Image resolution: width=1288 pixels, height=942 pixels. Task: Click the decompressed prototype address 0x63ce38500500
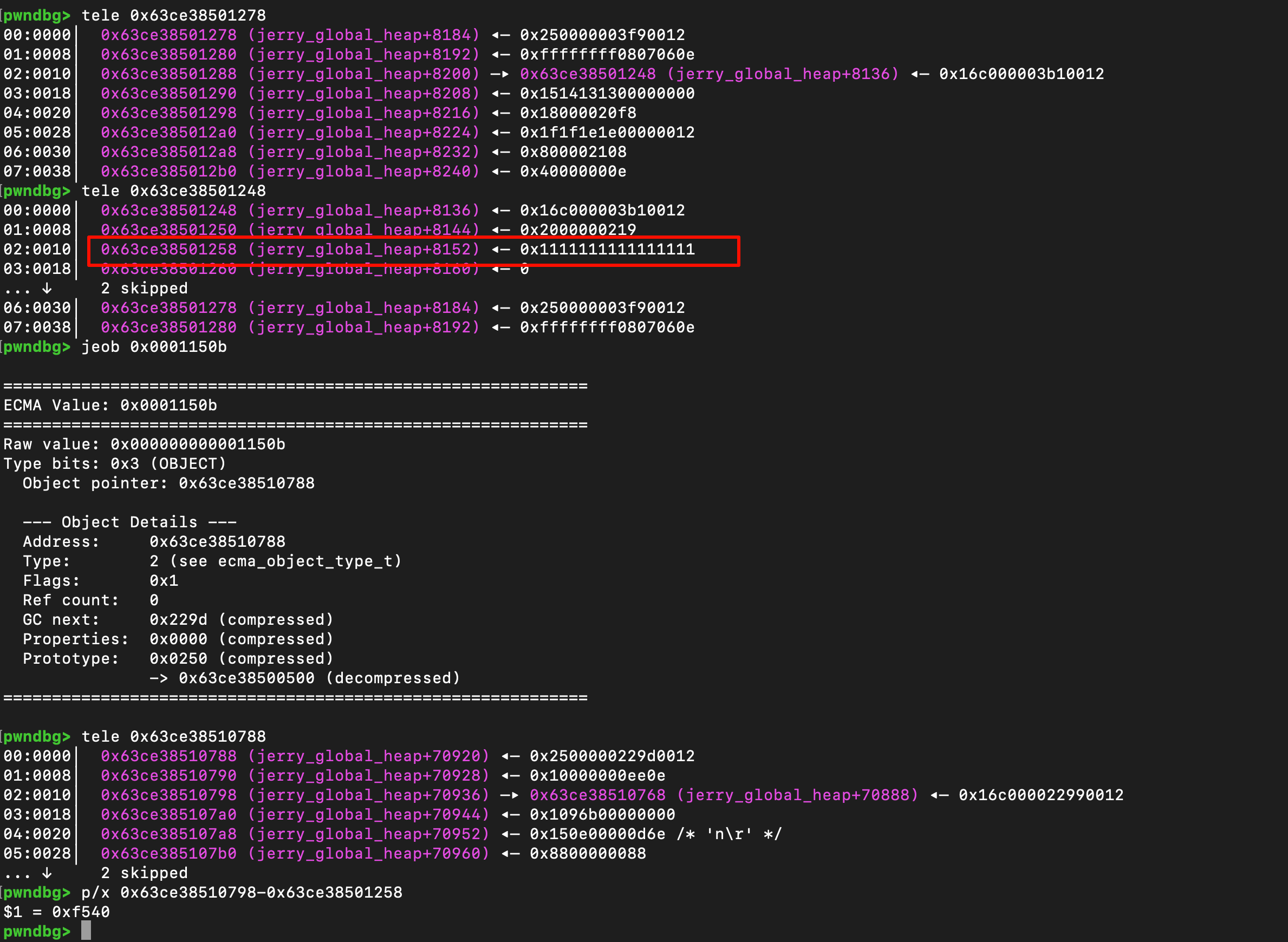point(246,678)
